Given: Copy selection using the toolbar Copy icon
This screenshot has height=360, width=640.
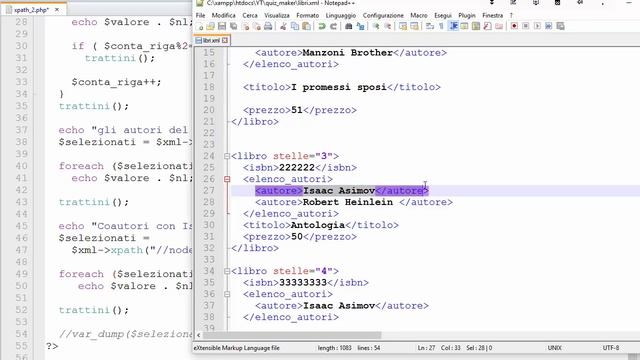Looking at the screenshot, I should click(x=294, y=27).
